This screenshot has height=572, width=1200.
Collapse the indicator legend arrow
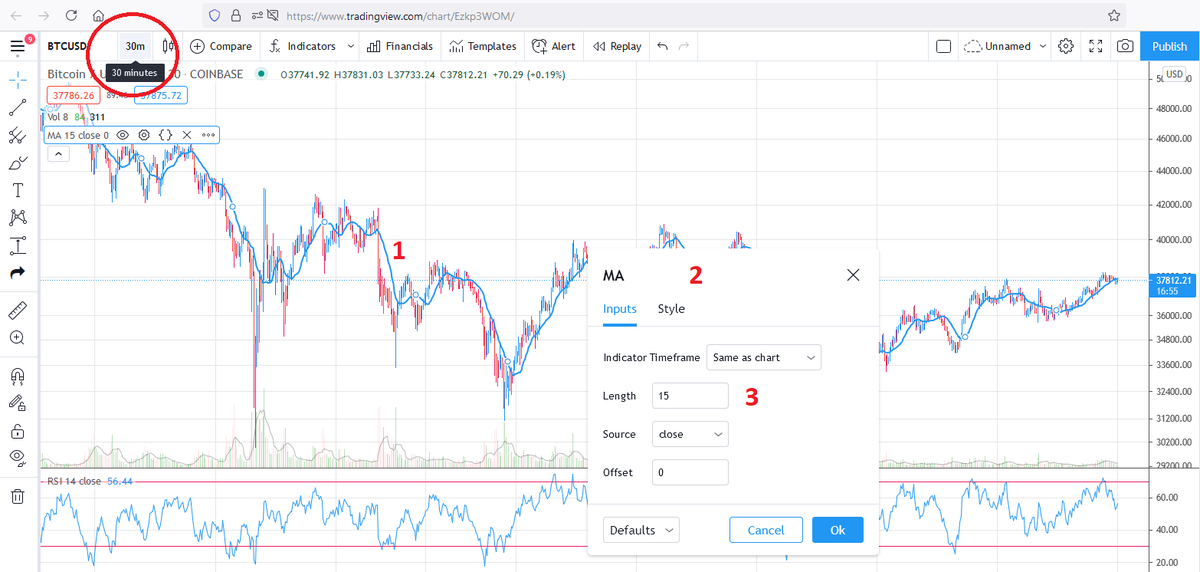click(57, 154)
